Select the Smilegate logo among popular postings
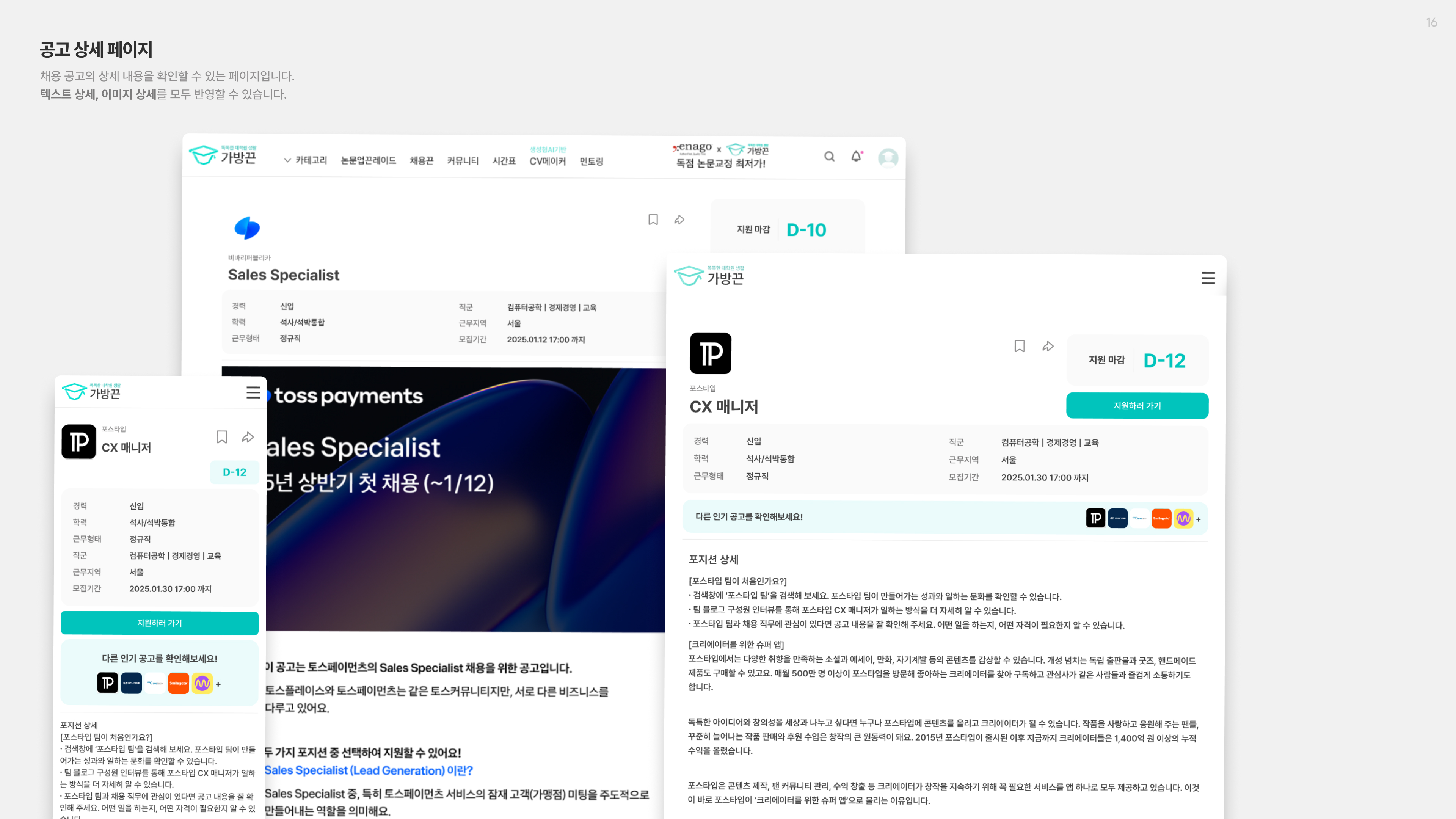Viewport: 1456px width, 819px height. coord(1161,518)
